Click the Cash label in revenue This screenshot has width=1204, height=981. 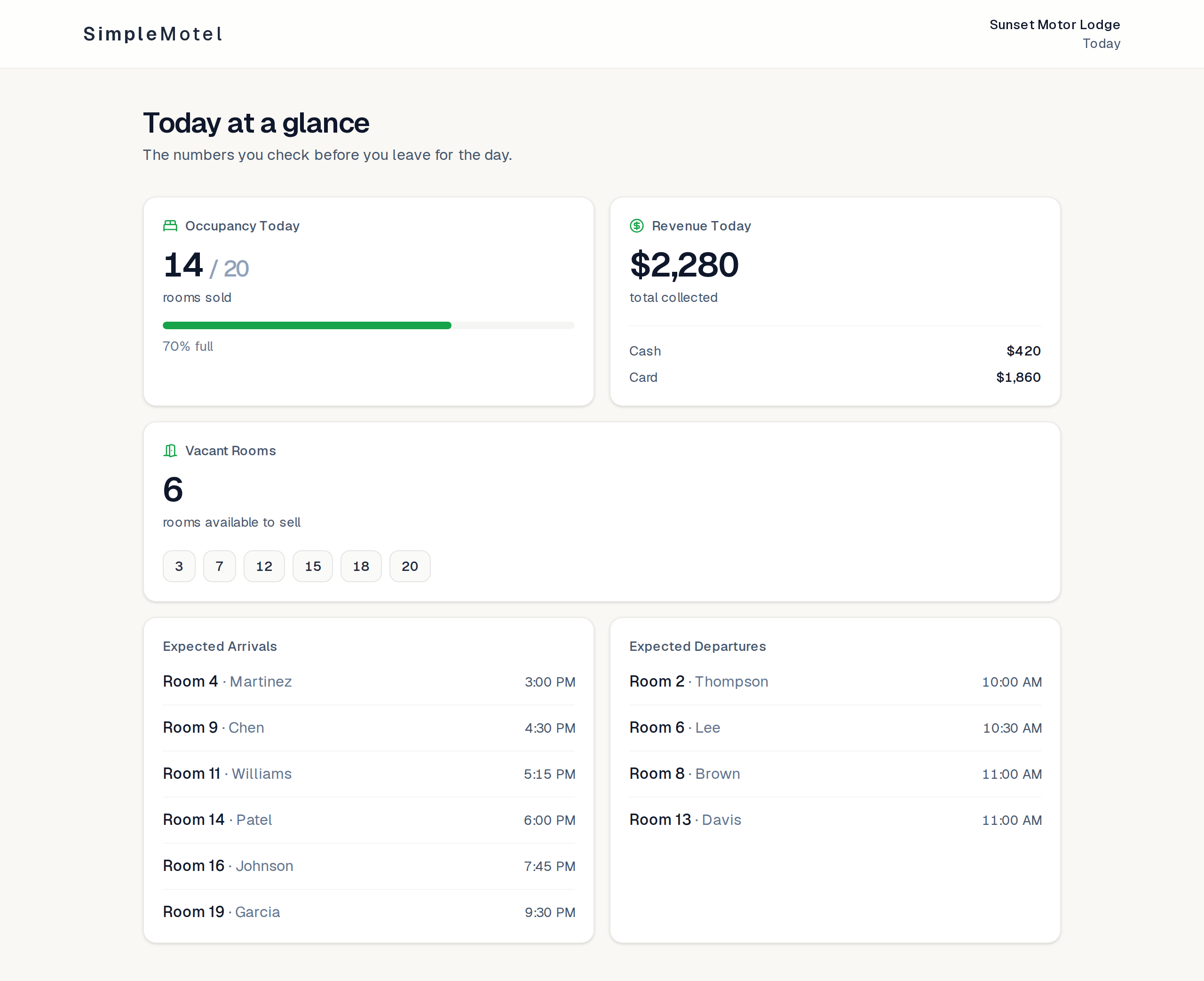645,351
